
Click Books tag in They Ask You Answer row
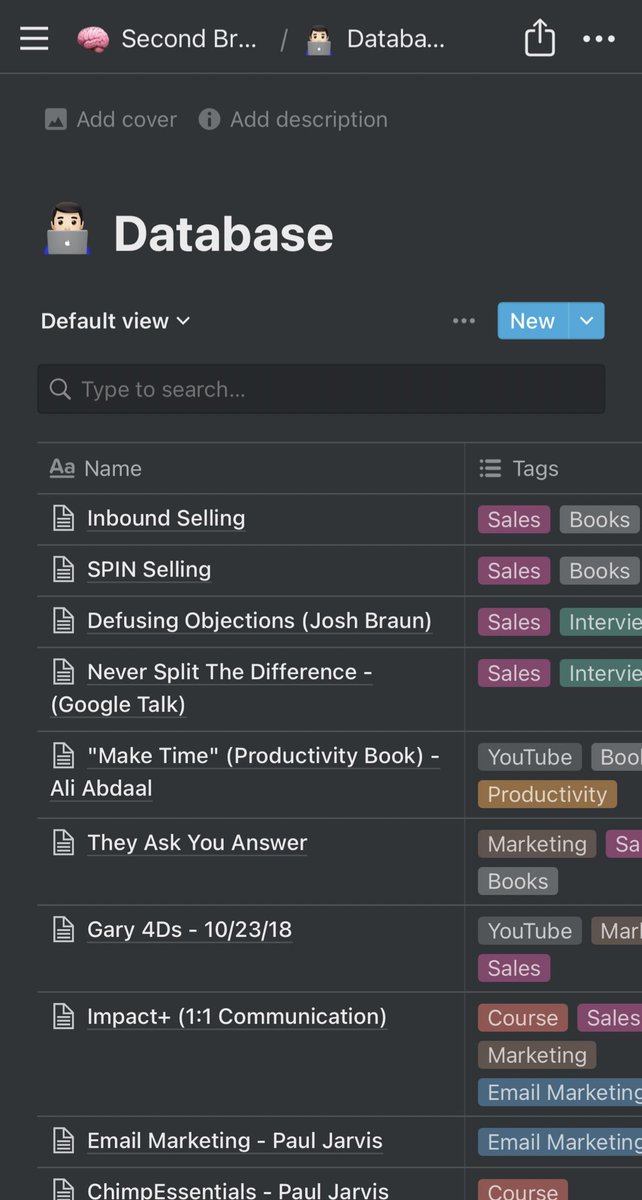(x=518, y=881)
